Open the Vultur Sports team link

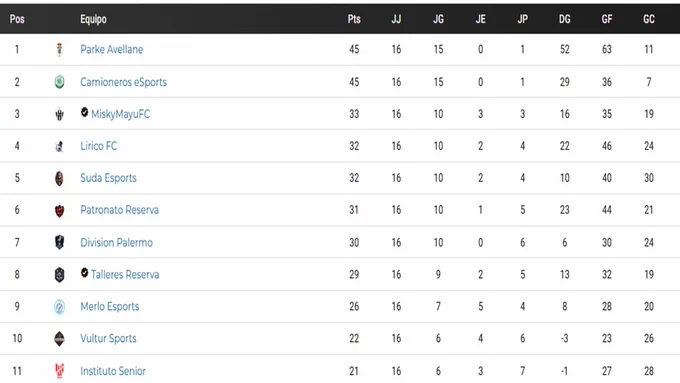coord(108,339)
